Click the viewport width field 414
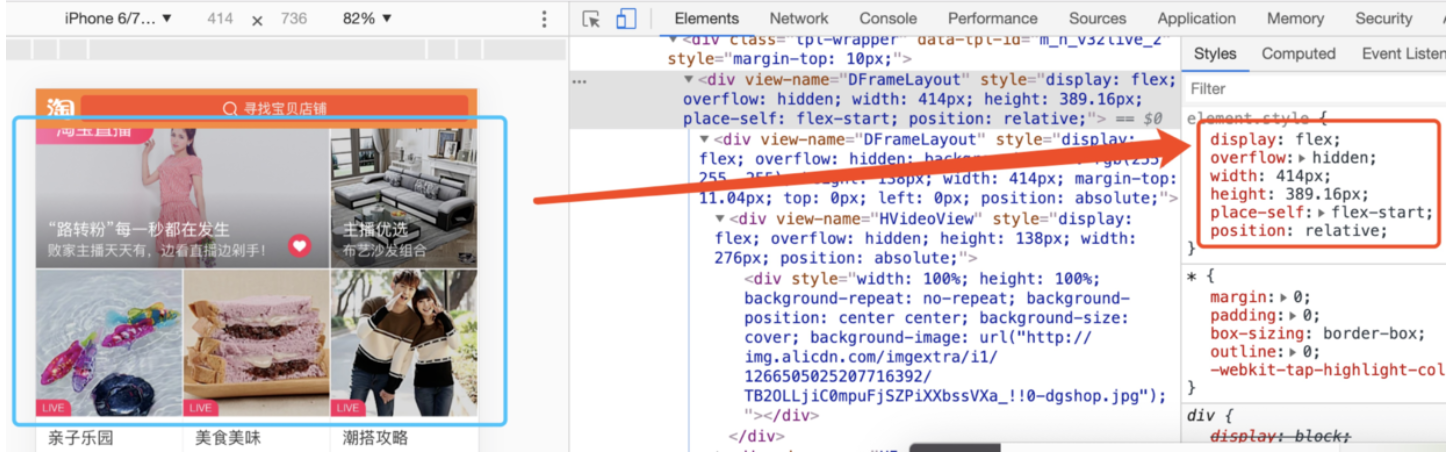 pyautogui.click(x=220, y=19)
